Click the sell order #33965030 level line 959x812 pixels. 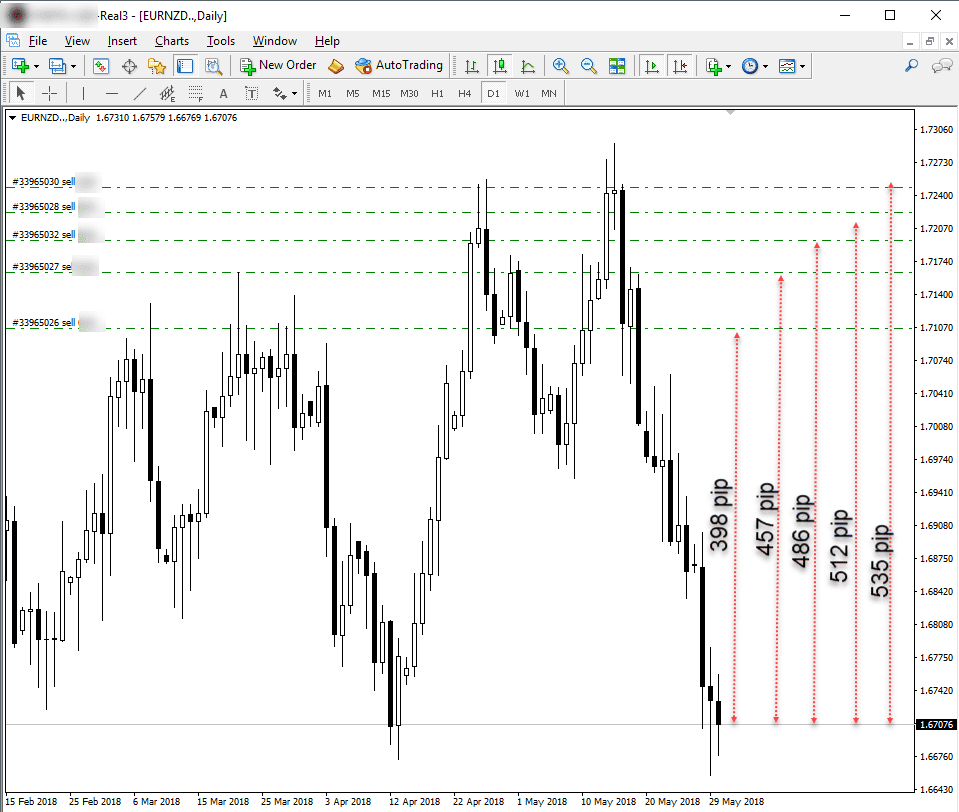(x=400, y=187)
